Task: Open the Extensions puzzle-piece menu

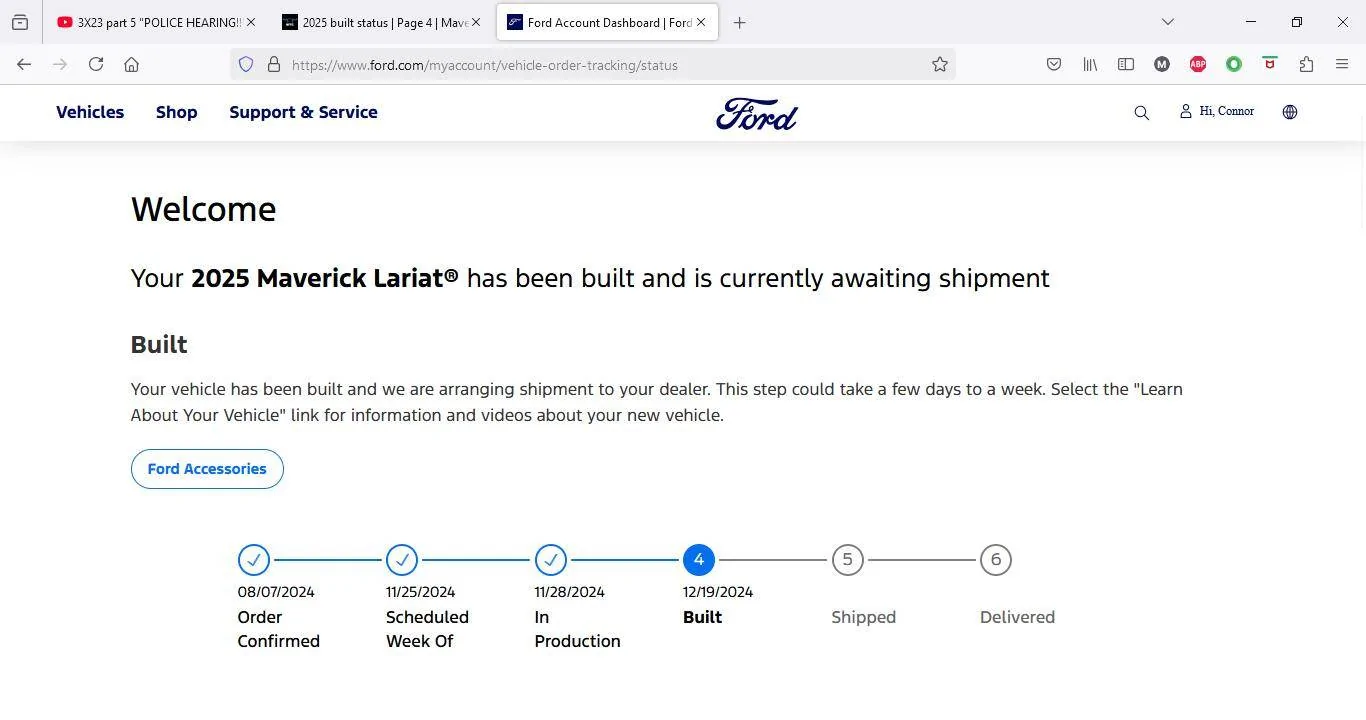Action: tap(1306, 64)
